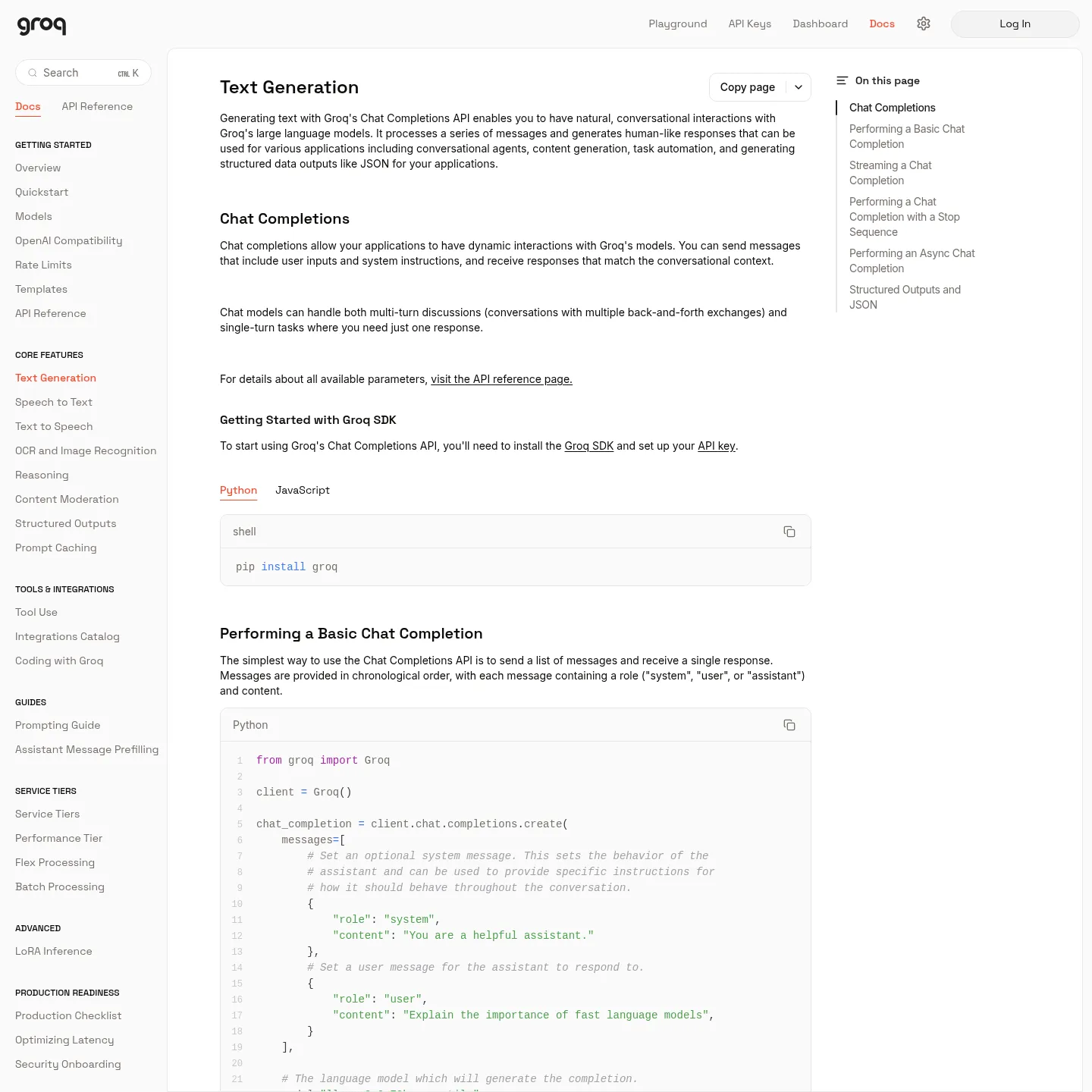
Task: Open LoRA Inference sidebar page
Action: coord(54,951)
